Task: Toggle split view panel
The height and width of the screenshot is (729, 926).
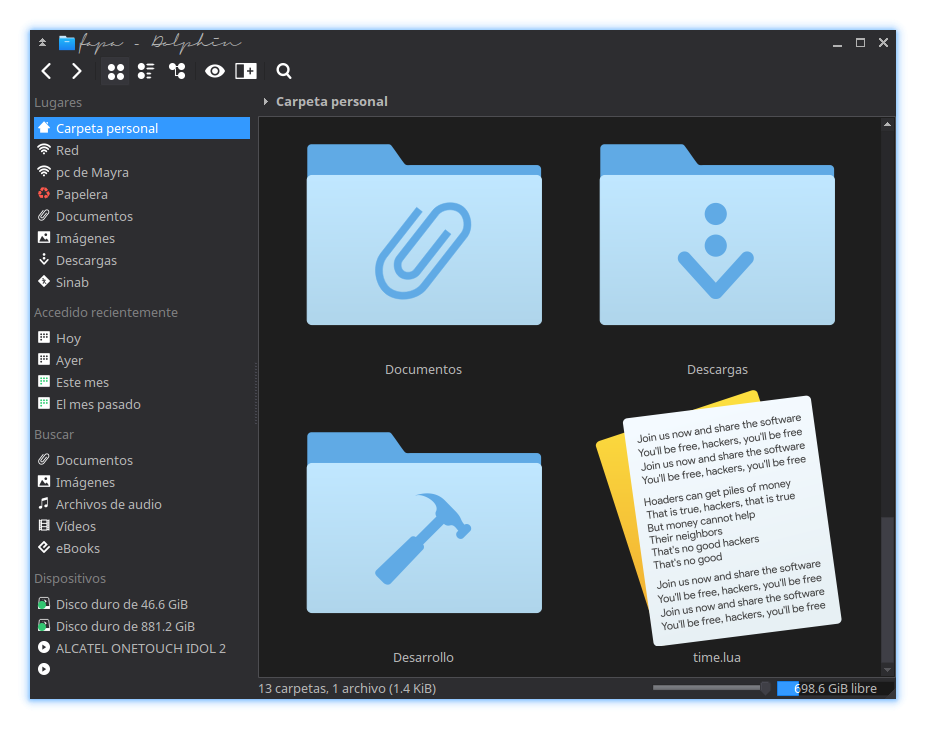Action: (x=246, y=71)
